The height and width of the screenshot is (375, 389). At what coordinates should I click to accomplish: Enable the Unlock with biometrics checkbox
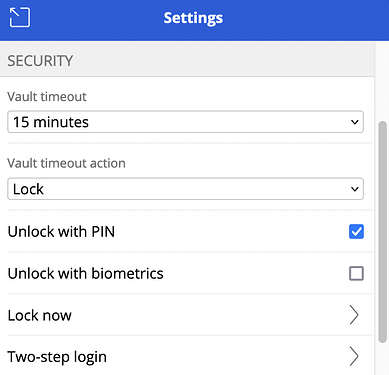[x=356, y=274]
